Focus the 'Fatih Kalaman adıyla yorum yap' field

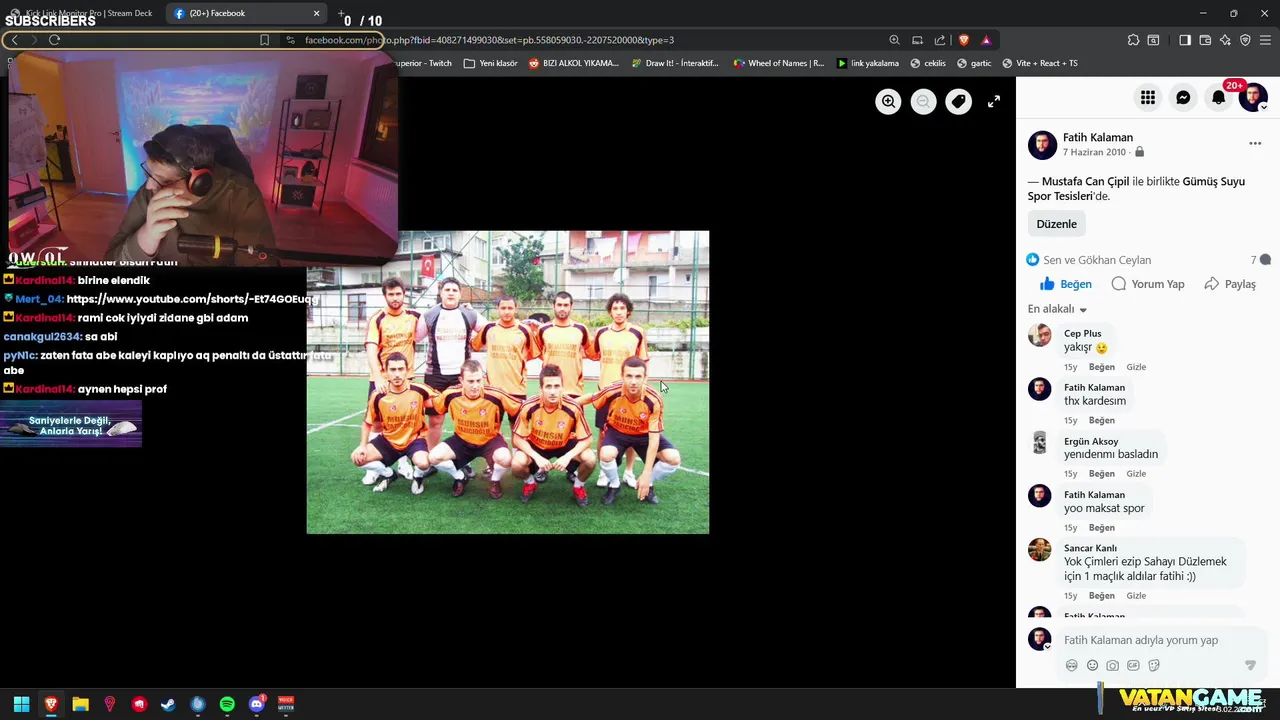[x=1141, y=640]
